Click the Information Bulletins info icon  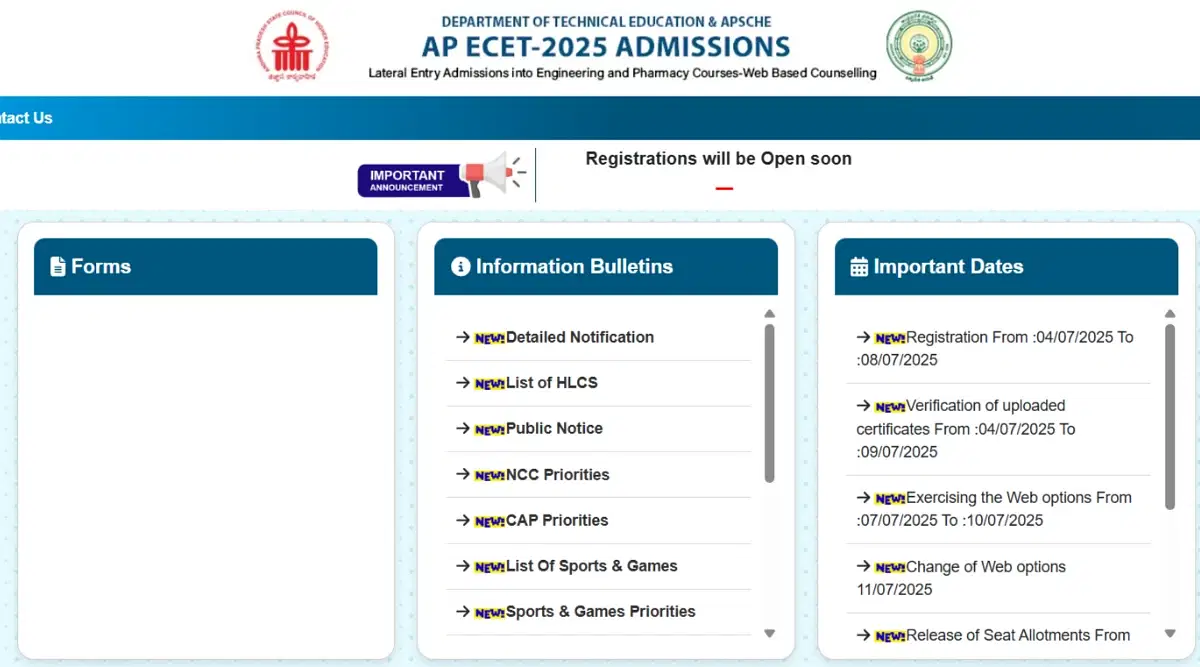tap(460, 267)
